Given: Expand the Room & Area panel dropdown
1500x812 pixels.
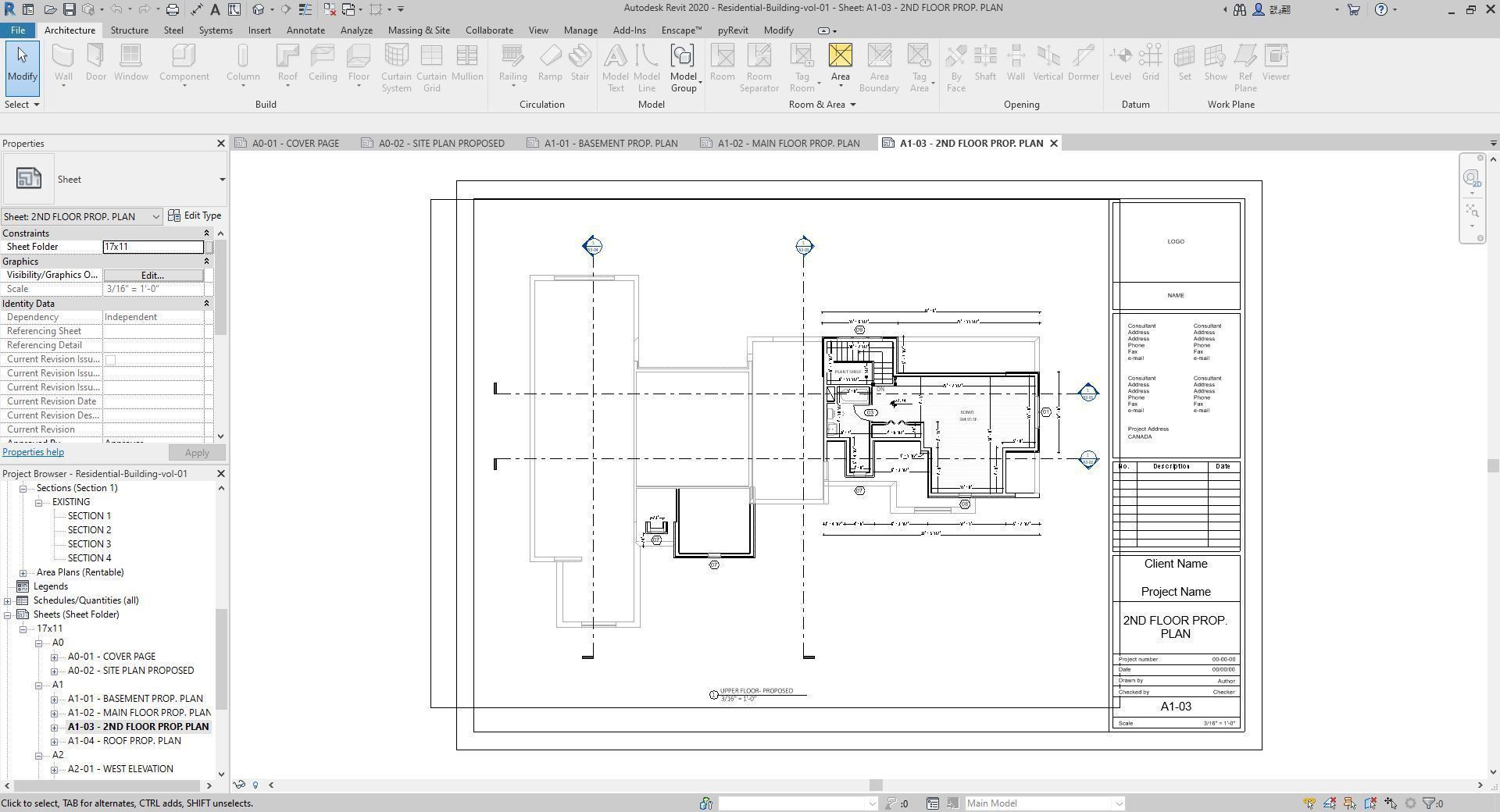Looking at the screenshot, I should (852, 105).
